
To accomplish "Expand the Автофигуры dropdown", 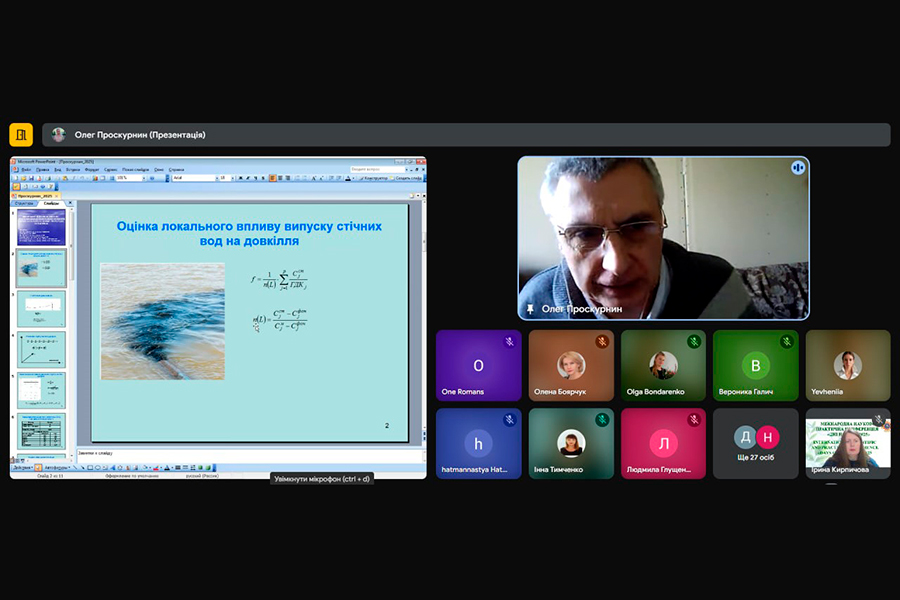I will pos(57,467).
